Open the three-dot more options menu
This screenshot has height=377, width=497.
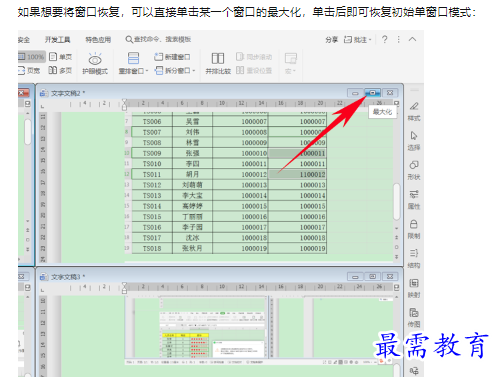398,39
